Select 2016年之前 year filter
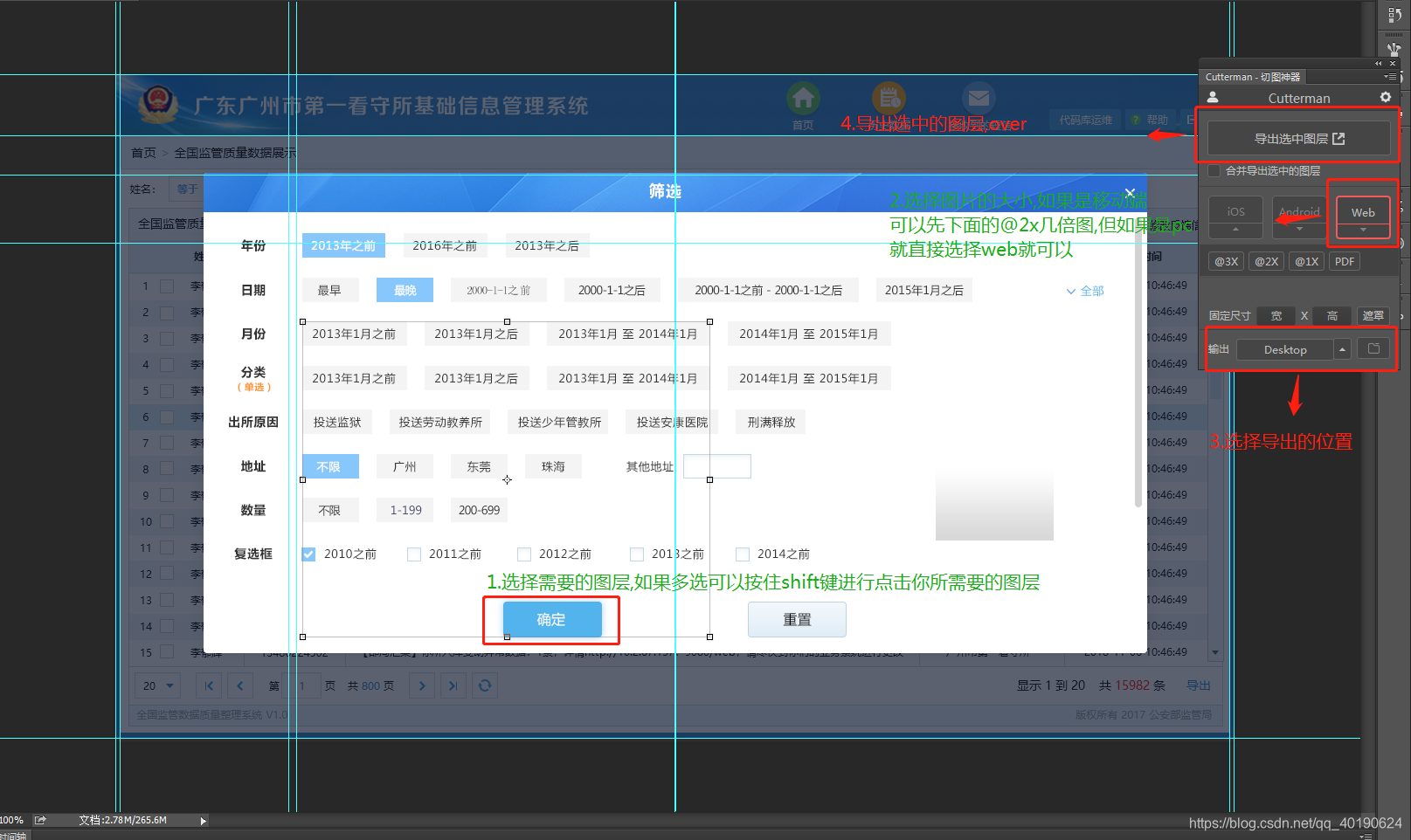1411x840 pixels. [445, 245]
